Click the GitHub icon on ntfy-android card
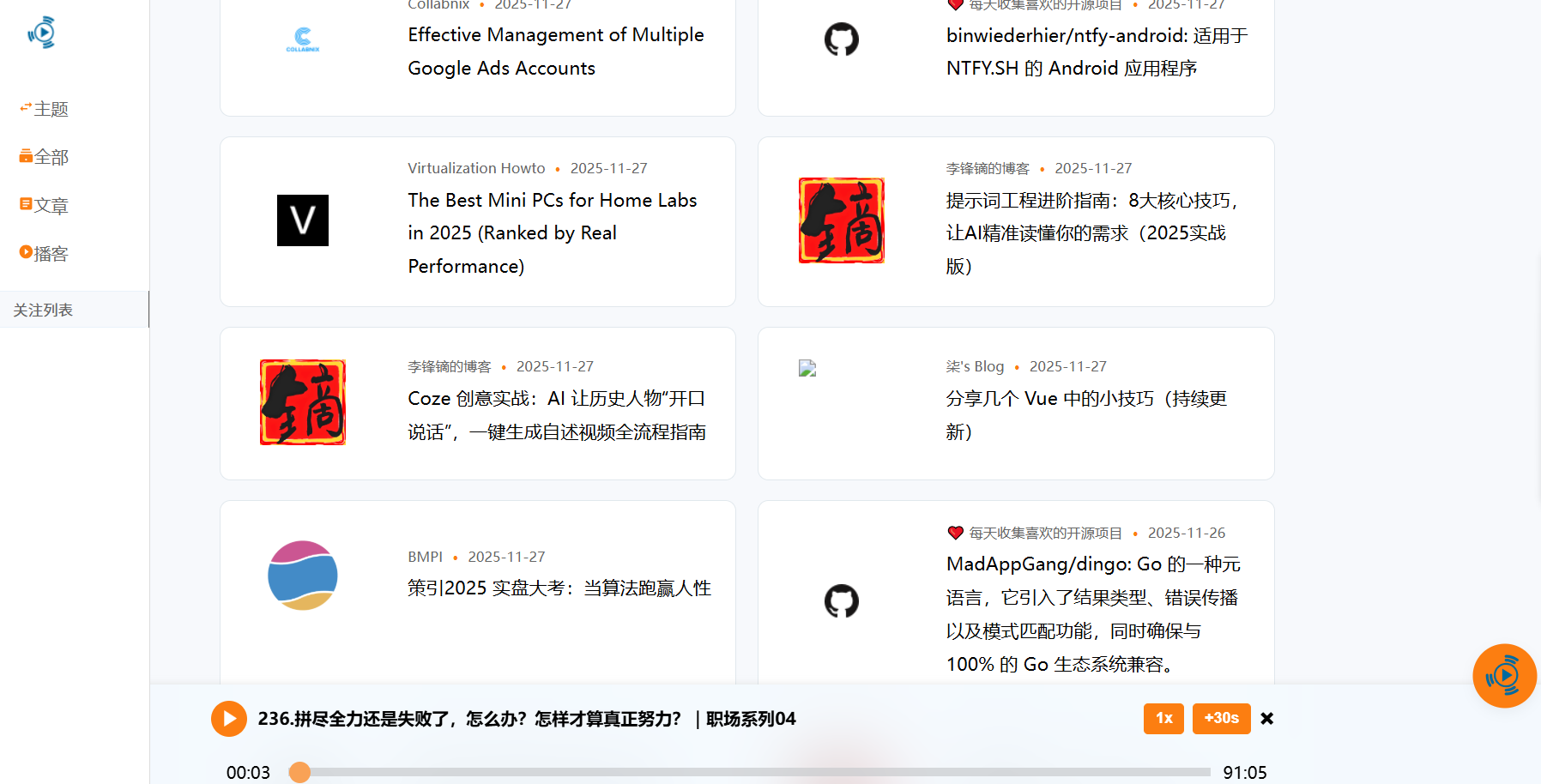Screen dimensions: 1541x784 click(x=841, y=39)
